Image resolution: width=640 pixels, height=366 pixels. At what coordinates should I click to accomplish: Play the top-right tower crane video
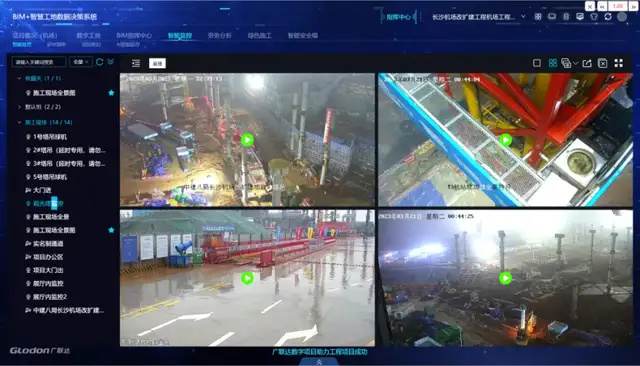click(505, 140)
